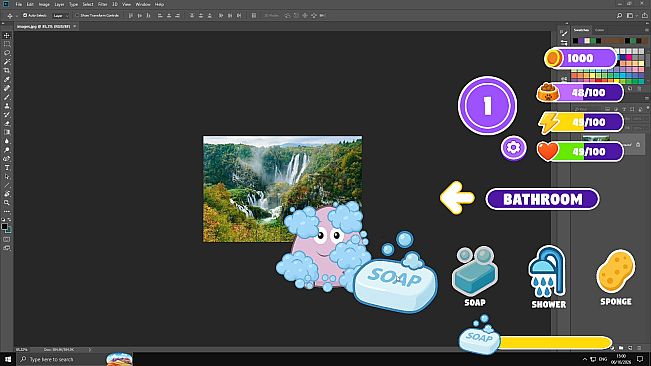Select the Horizontal Type tool
Viewport: 651px width, 366px height.
pyautogui.click(x=7, y=168)
